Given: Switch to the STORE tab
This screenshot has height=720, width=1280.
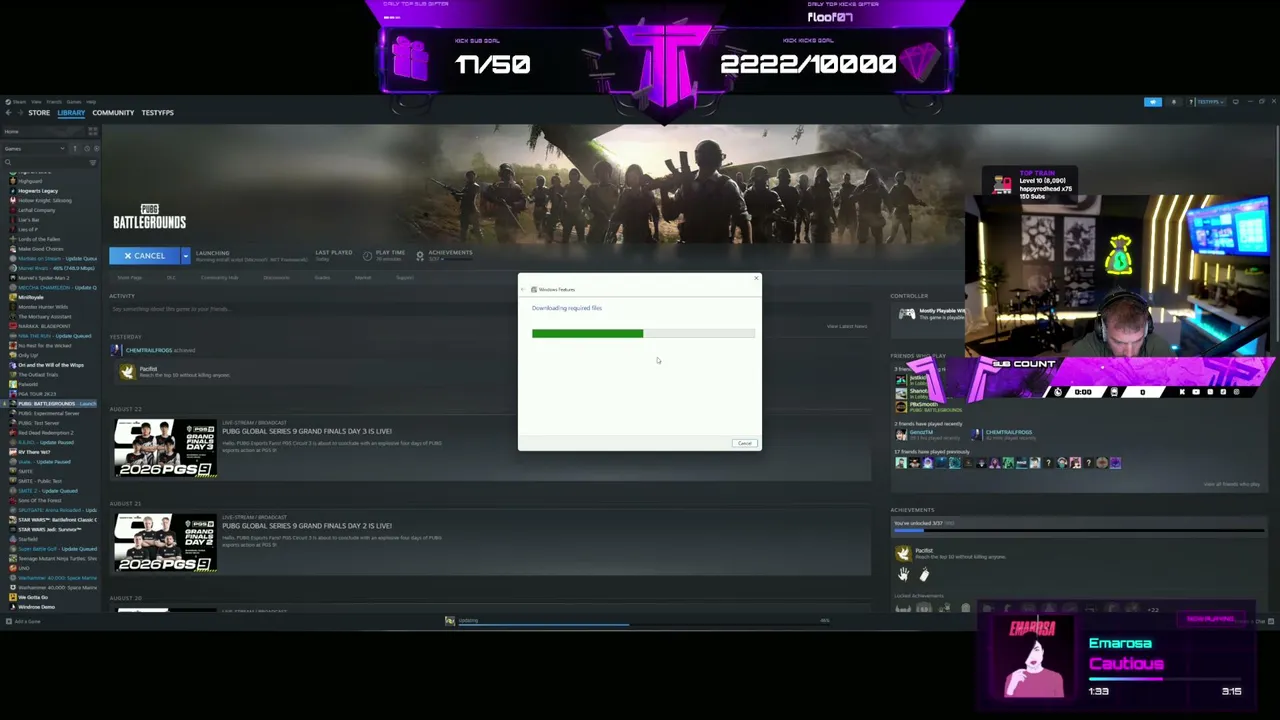Looking at the screenshot, I should point(39,113).
